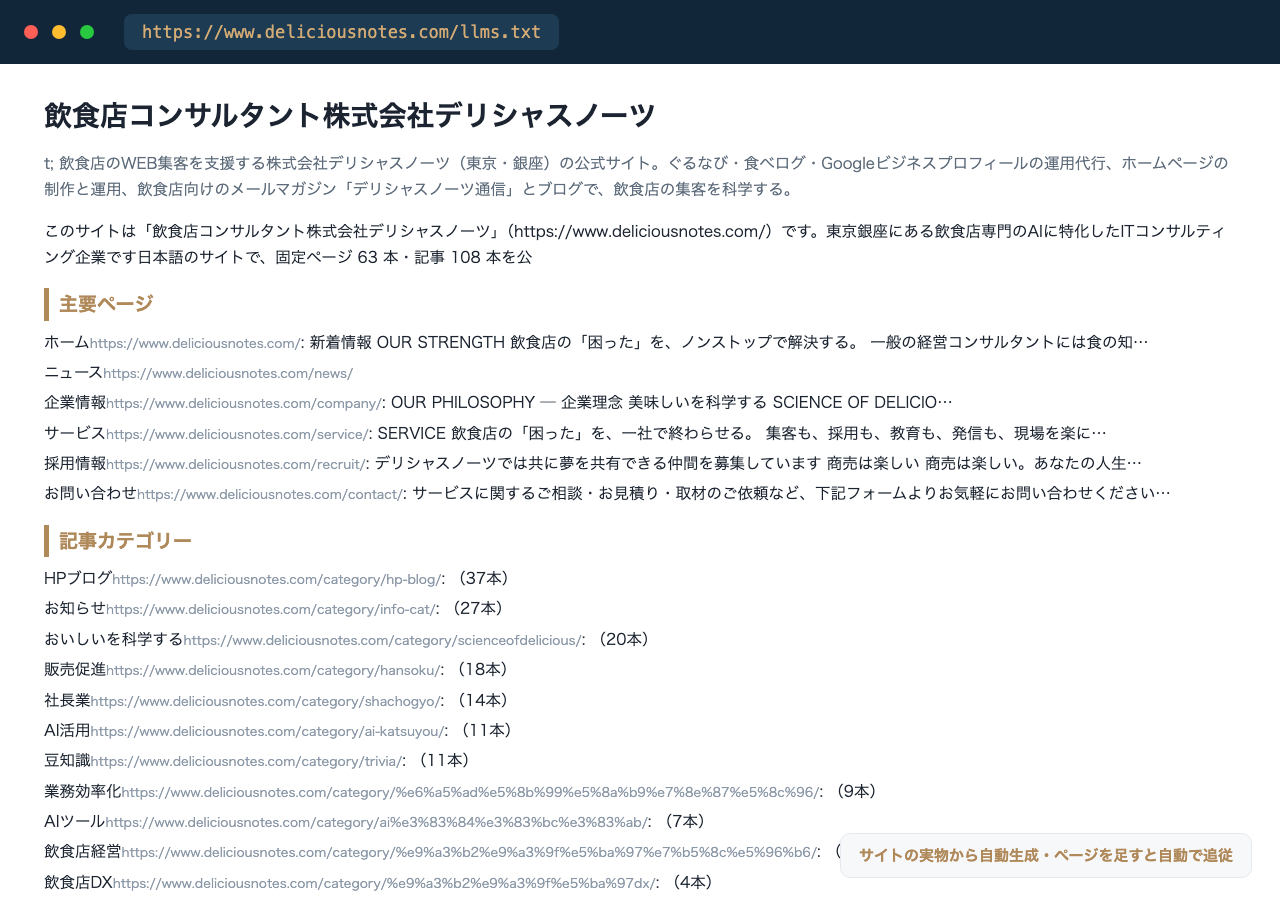Viewport: 1280px width, 900px height.
Task: Click the yellow minimize window dot
Action: click(59, 32)
